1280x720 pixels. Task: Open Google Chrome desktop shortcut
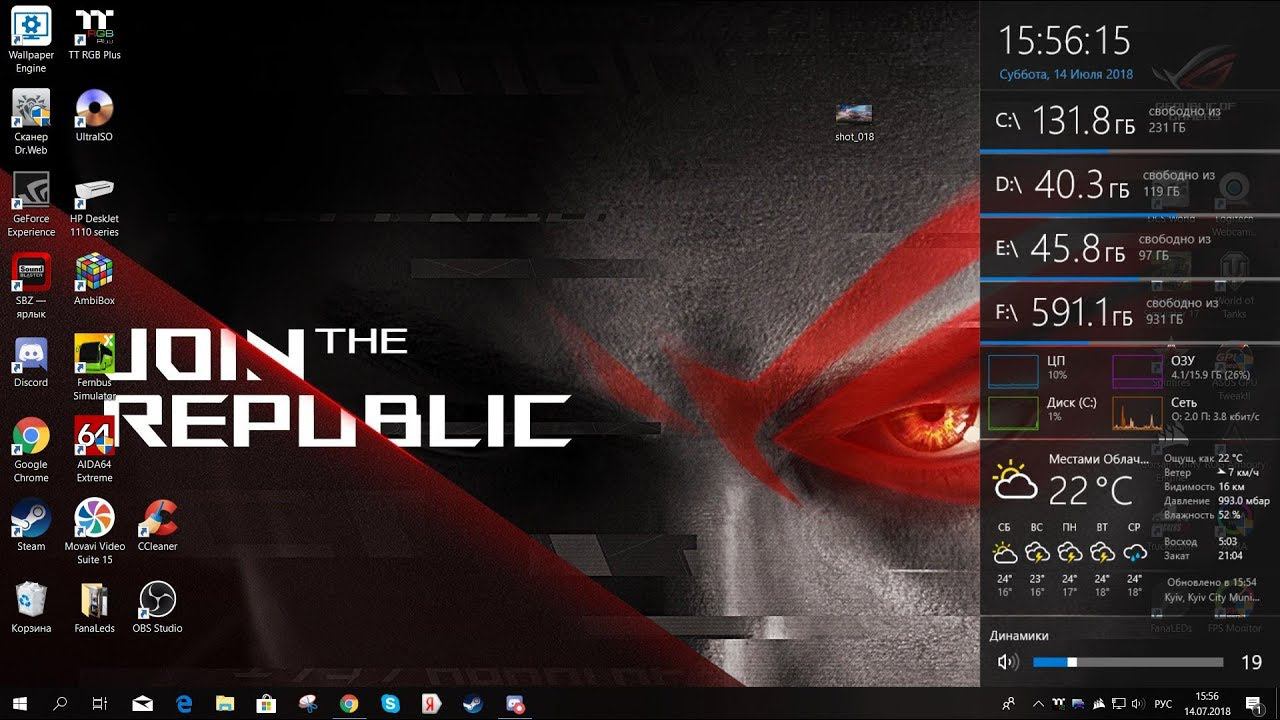(31, 450)
